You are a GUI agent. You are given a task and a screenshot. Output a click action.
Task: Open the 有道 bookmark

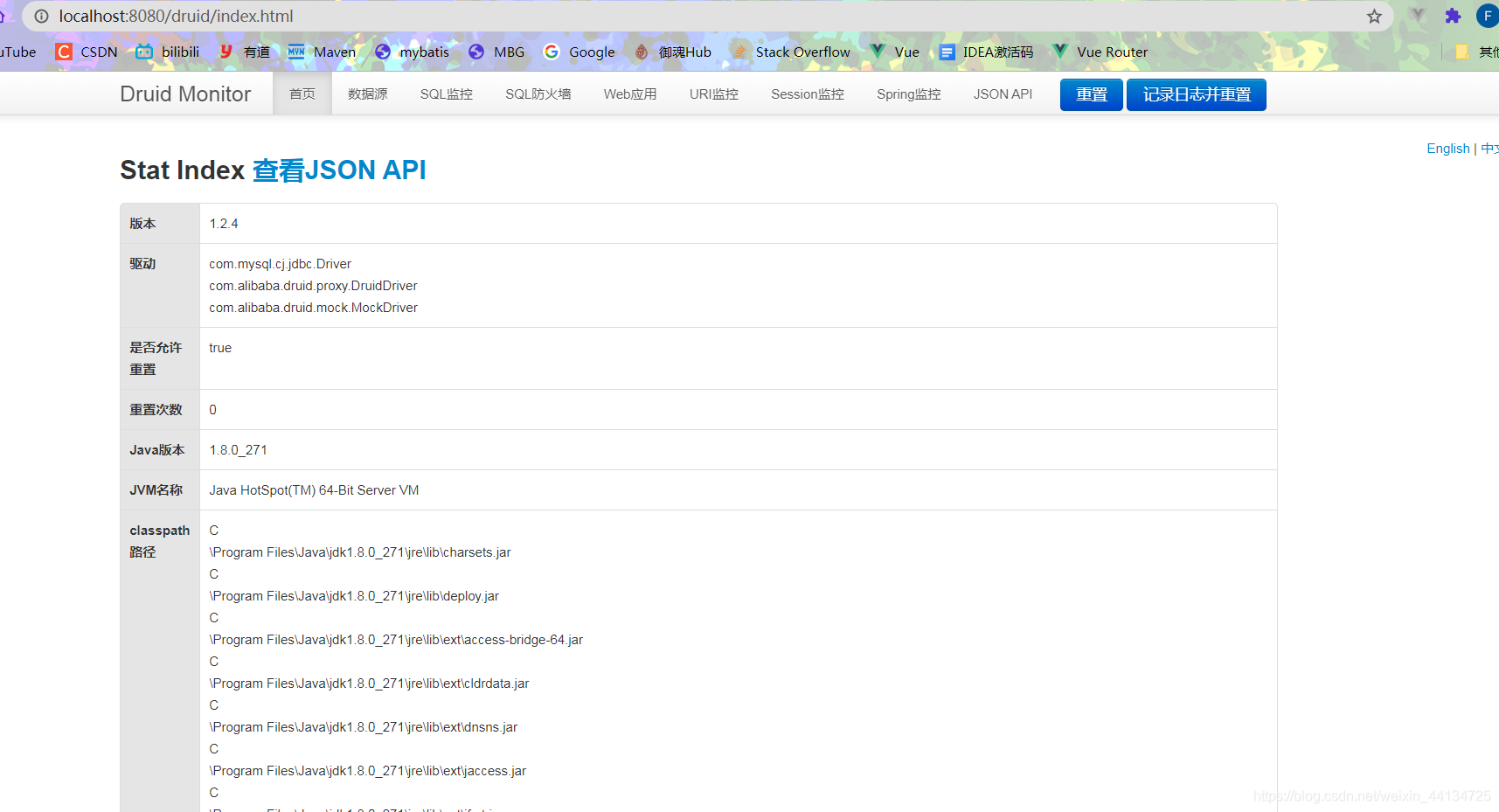click(245, 52)
